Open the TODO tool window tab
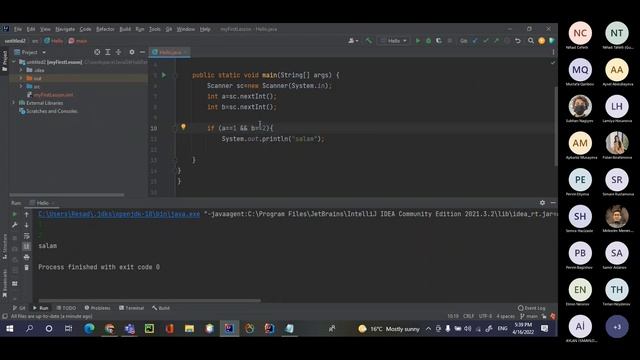 click(66, 308)
